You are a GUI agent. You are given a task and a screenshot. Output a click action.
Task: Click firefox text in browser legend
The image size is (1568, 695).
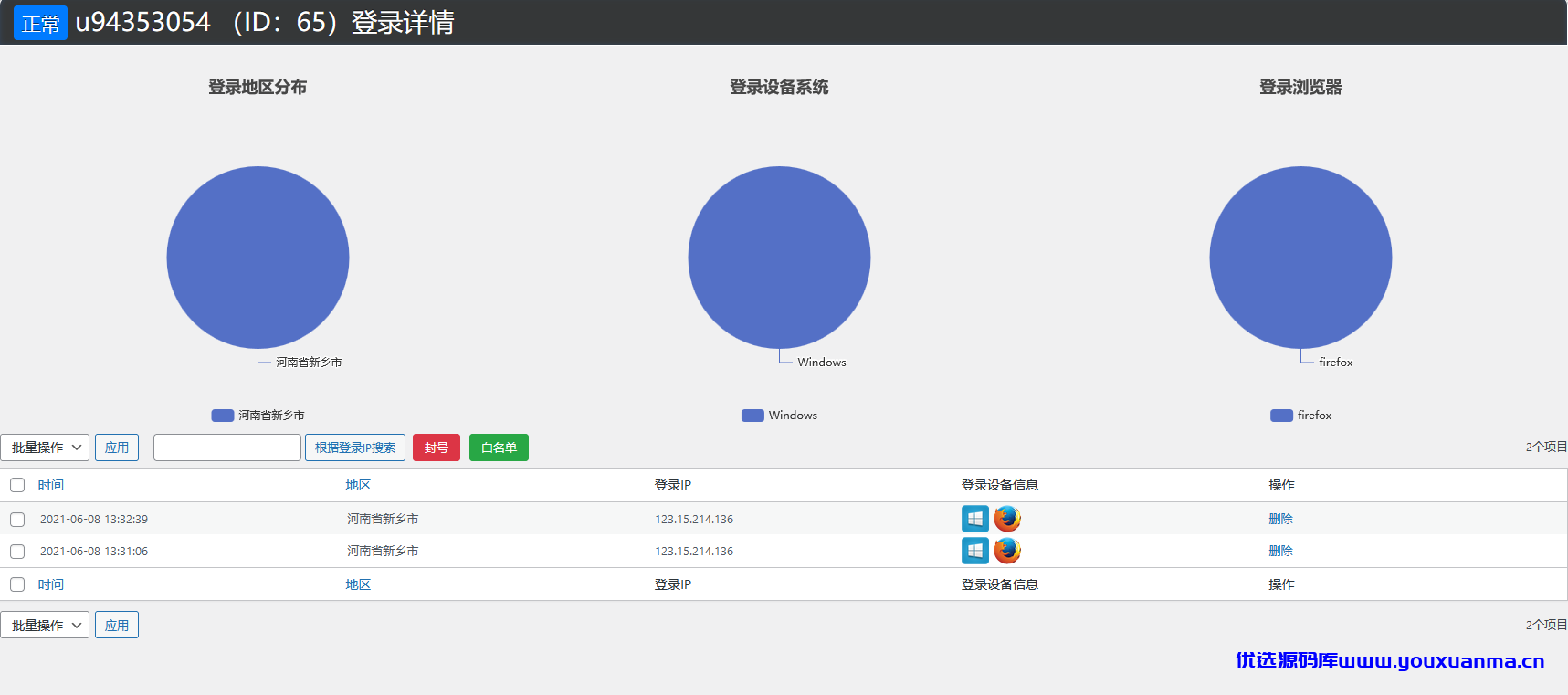pyautogui.click(x=1314, y=415)
